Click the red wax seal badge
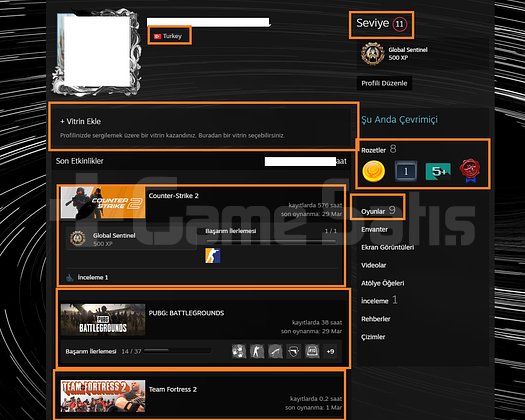Image resolution: width=525 pixels, height=420 pixels. (470, 171)
